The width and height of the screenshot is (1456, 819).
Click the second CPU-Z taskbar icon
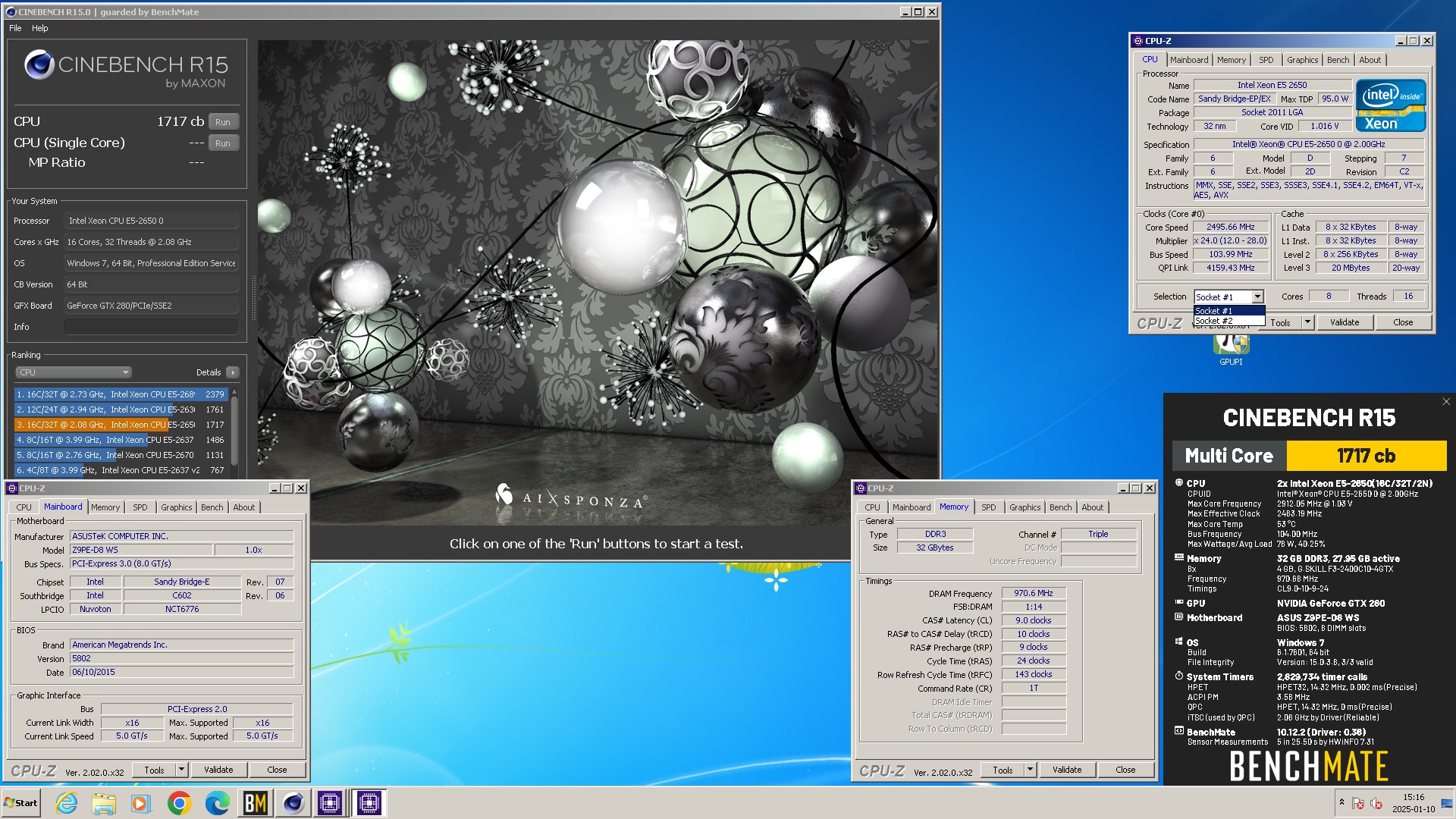pos(369,803)
